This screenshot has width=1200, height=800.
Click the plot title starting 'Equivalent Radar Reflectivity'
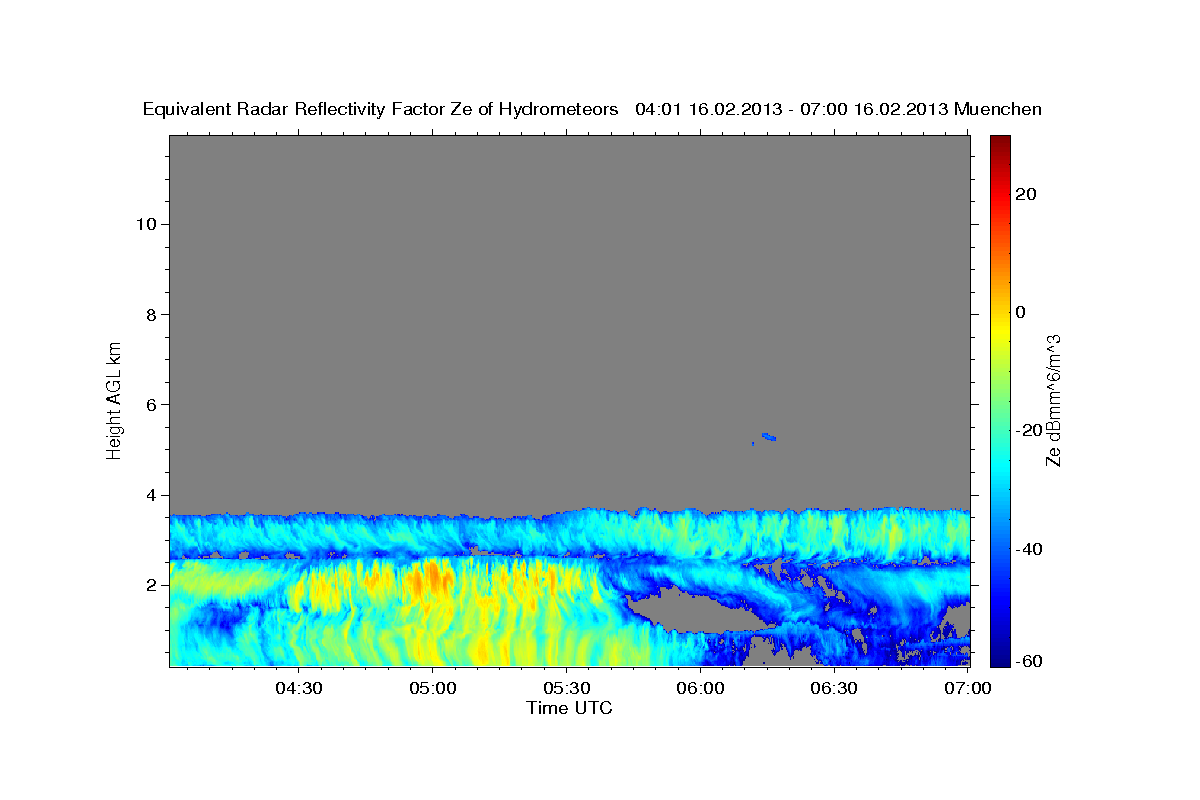(x=592, y=109)
